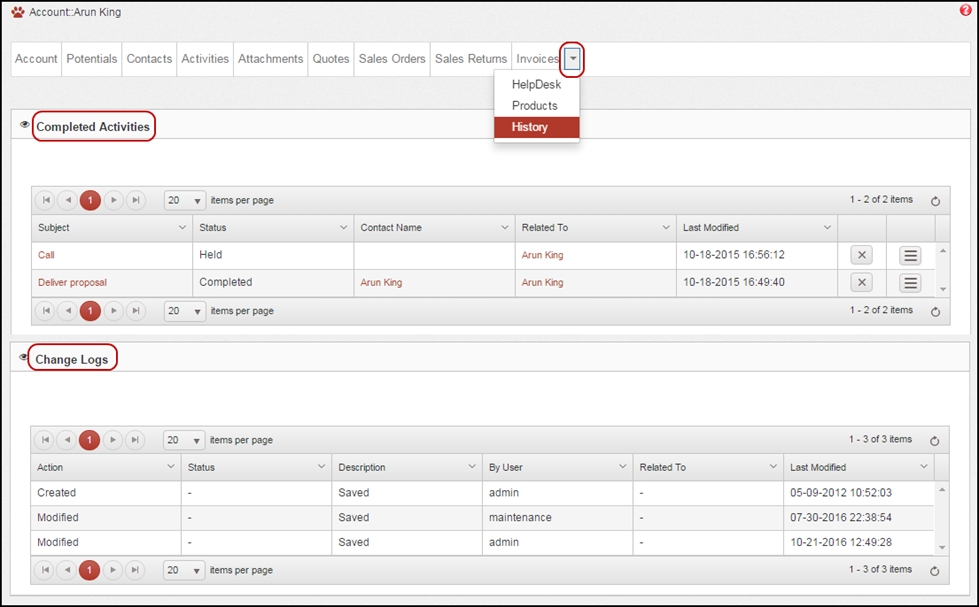Screen dimensions: 979x607
Task: Click scroll down arrow of Change Logs grid
Action: tap(942, 548)
